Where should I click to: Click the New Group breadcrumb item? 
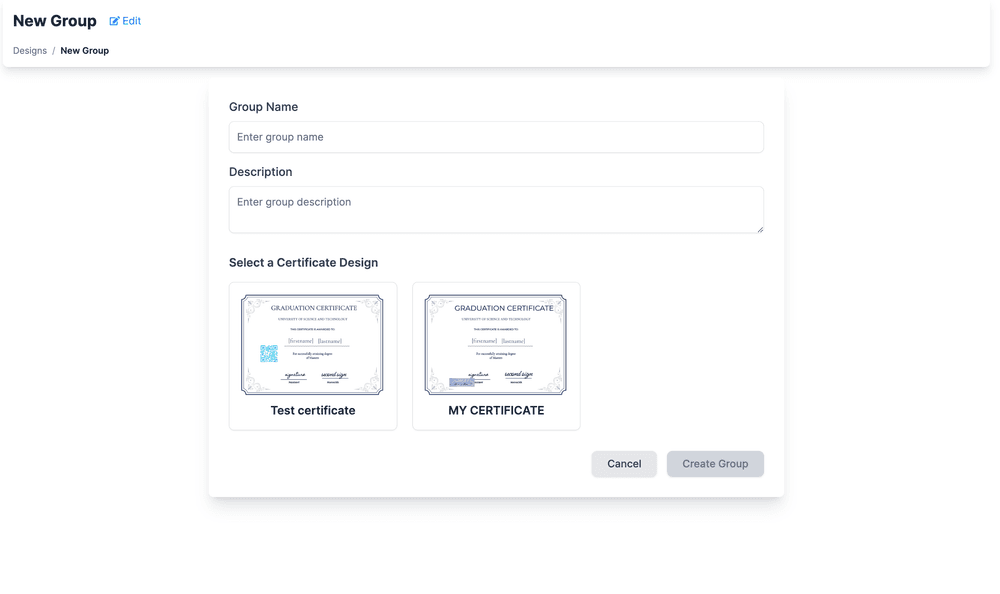[x=85, y=50]
